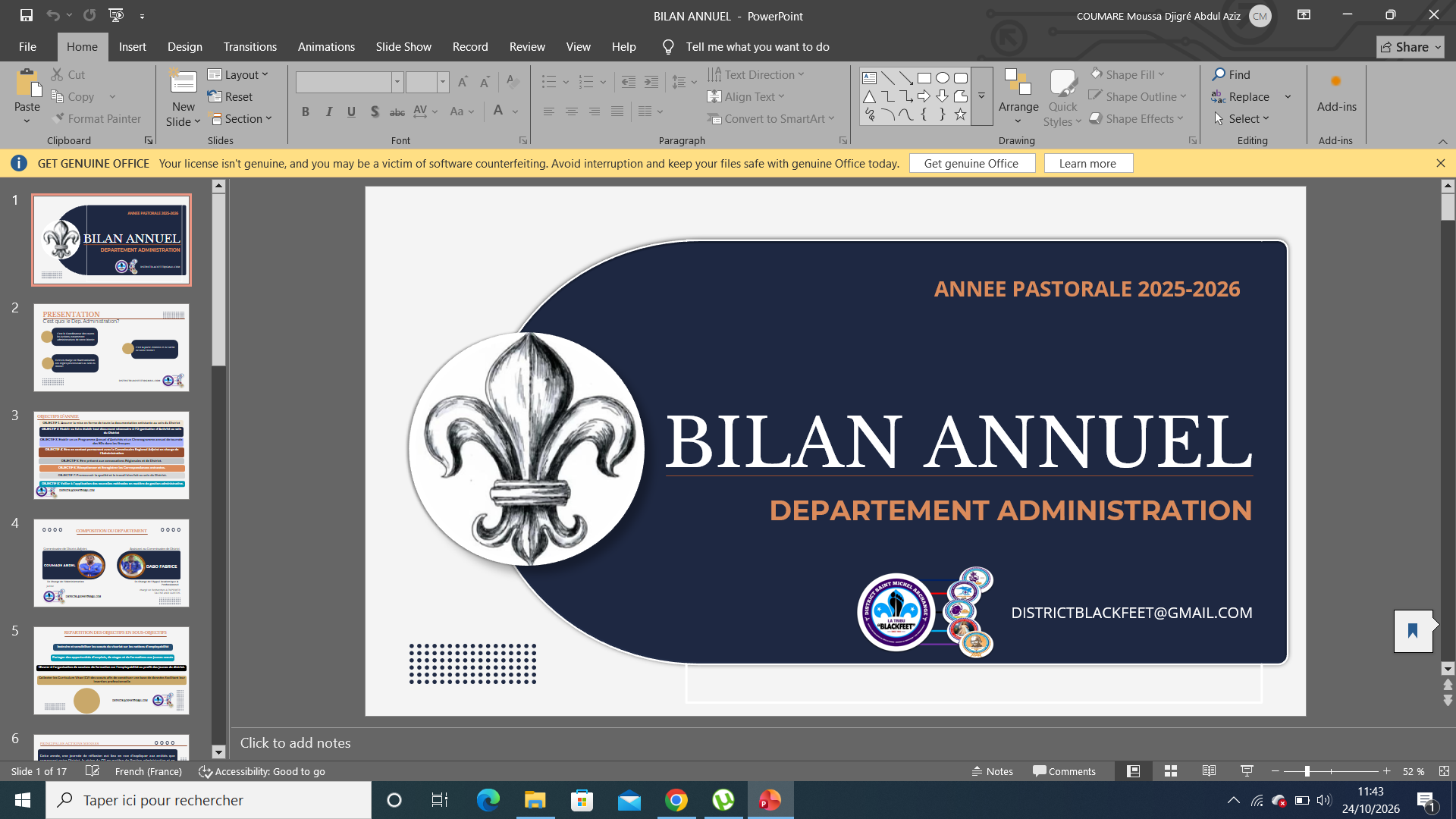Insert a New Slide icon

coord(183,82)
